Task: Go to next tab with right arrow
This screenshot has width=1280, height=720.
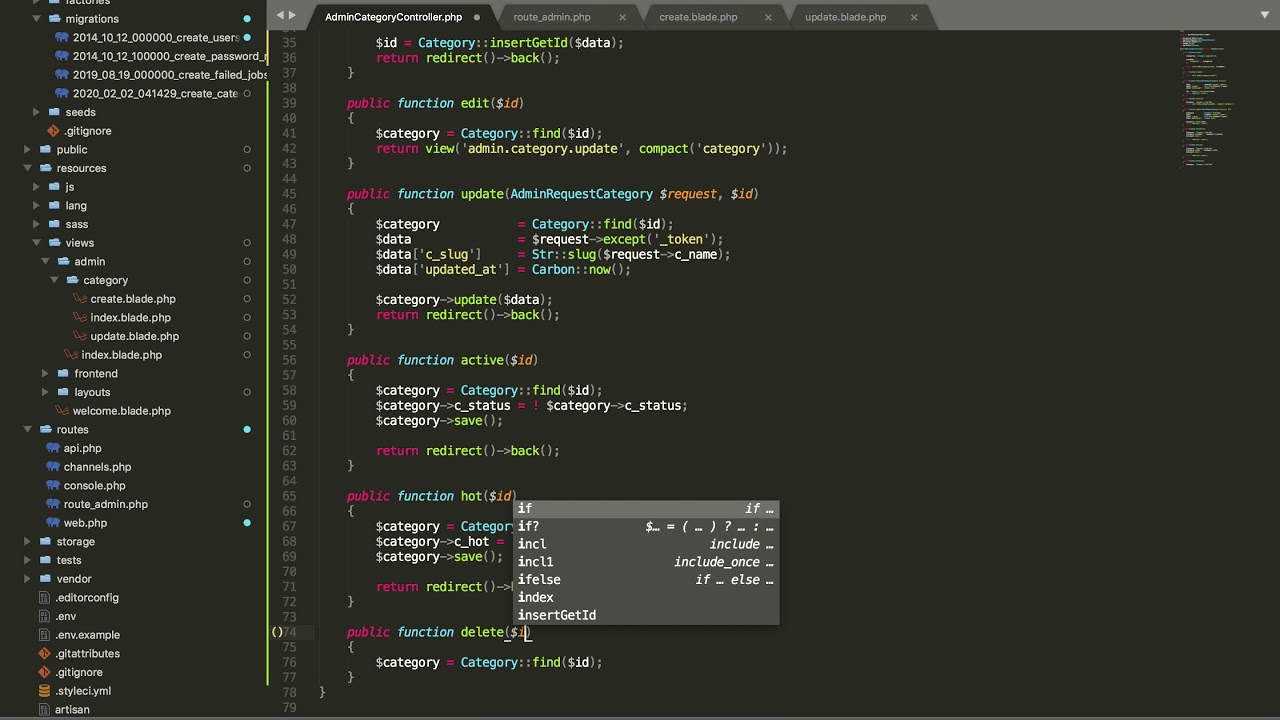Action: 292,15
